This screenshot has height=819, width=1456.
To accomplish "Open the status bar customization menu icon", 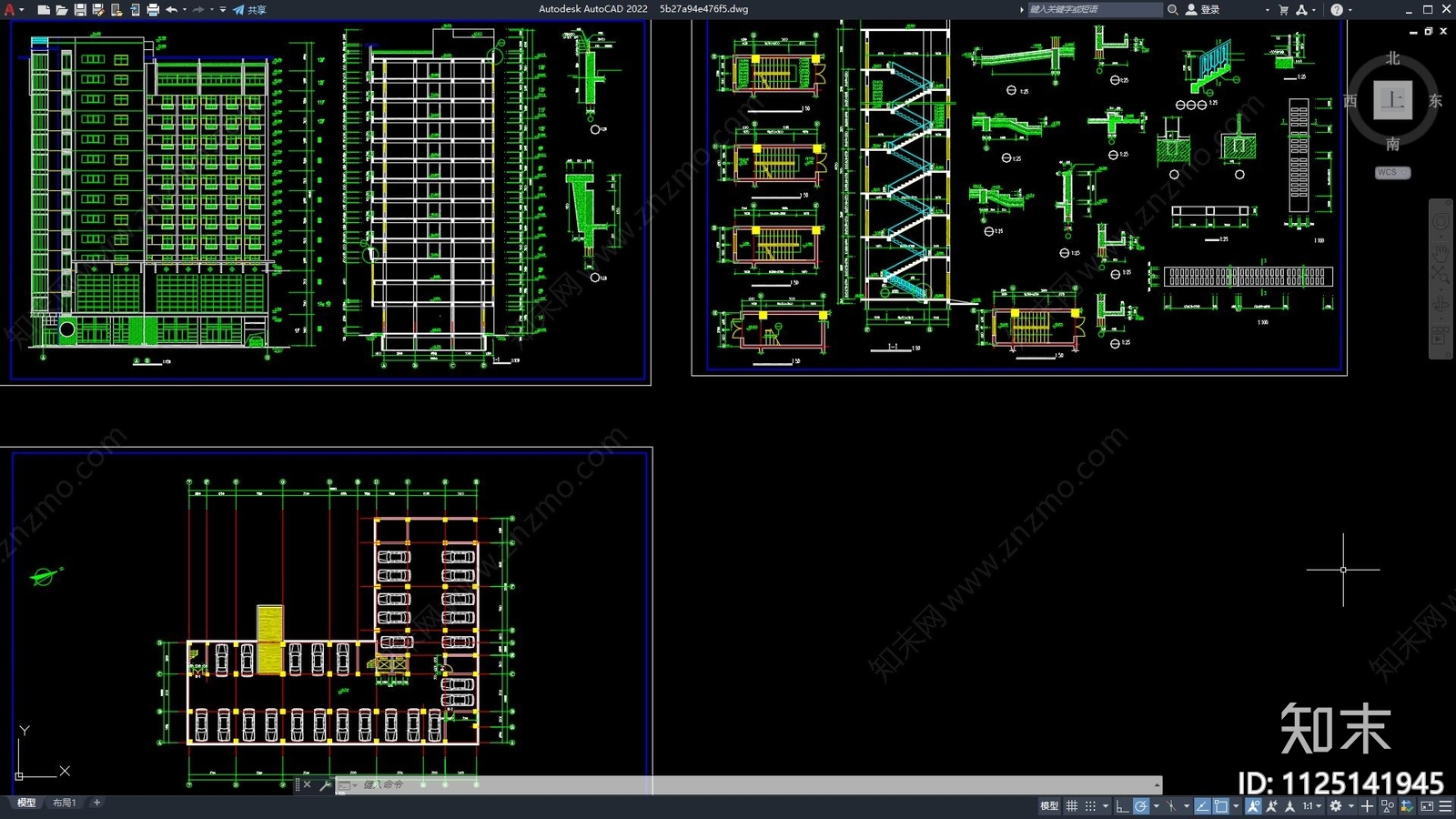I will tap(1445, 806).
